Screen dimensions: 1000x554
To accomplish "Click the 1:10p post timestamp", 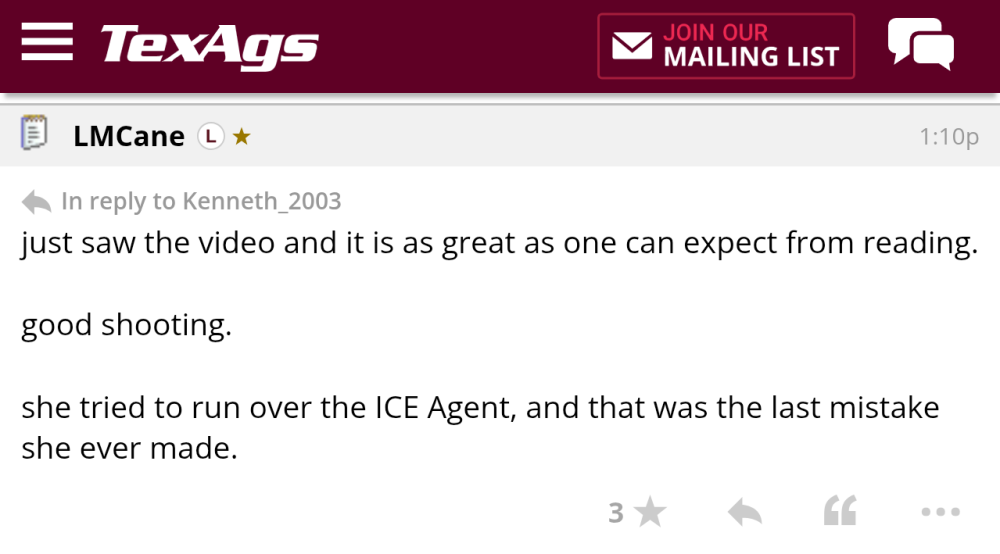I will click(x=949, y=136).
